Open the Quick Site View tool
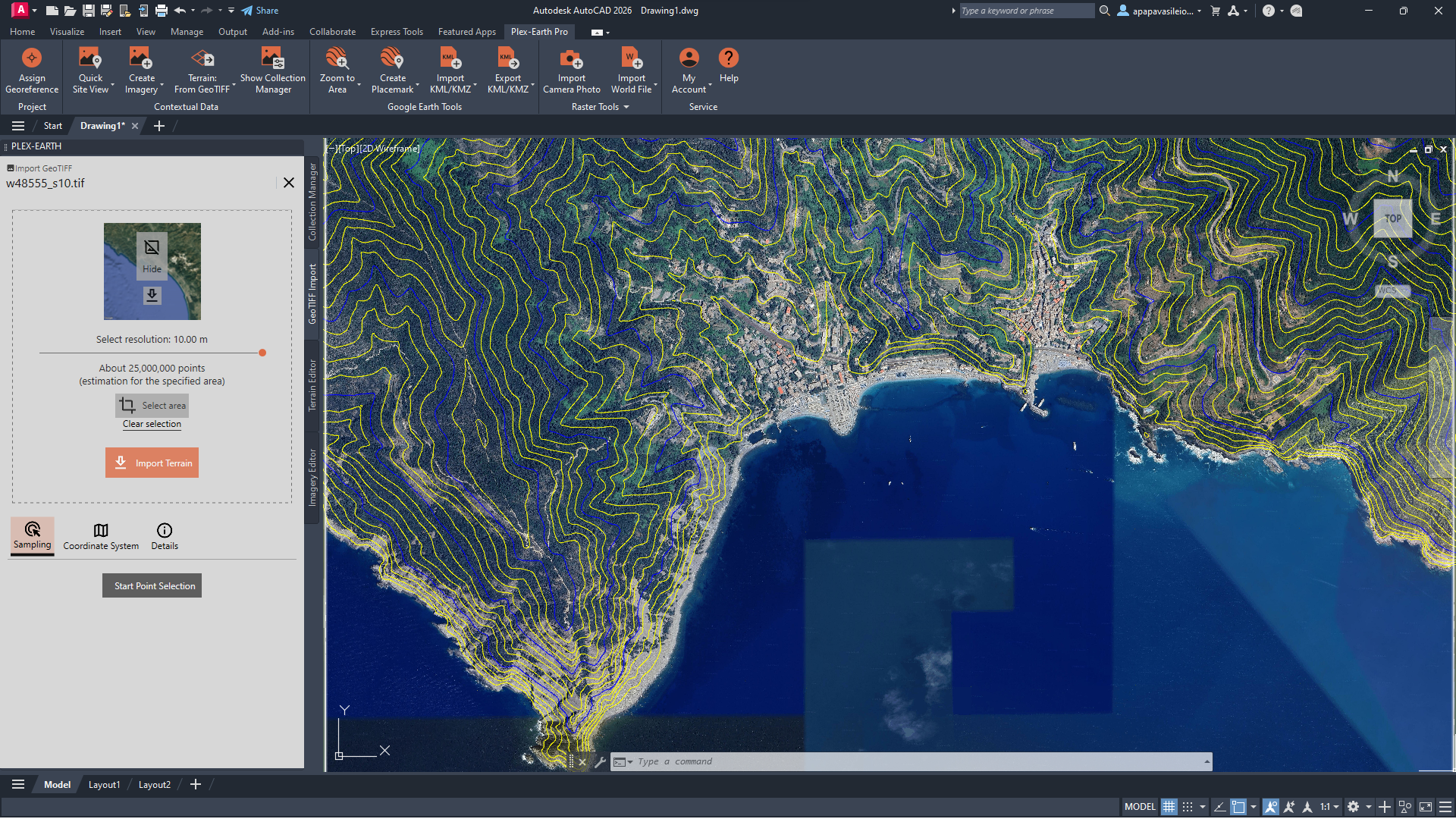Screen dimensions: 1456x819 click(90, 58)
